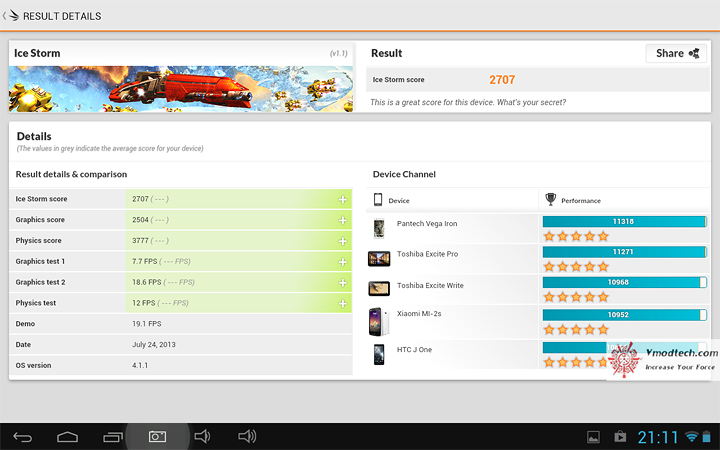Image resolution: width=720 pixels, height=450 pixels.
Task: Click Pantech Vega Iron star rating
Action: (576, 236)
